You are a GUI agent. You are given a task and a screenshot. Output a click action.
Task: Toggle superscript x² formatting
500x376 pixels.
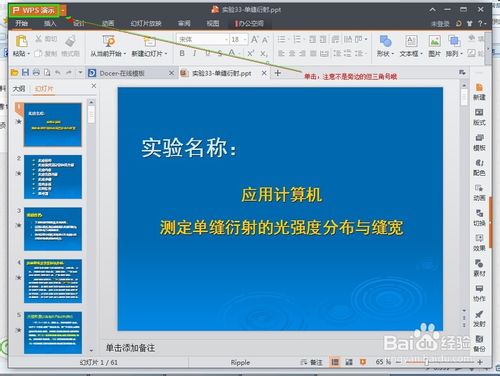(250, 53)
